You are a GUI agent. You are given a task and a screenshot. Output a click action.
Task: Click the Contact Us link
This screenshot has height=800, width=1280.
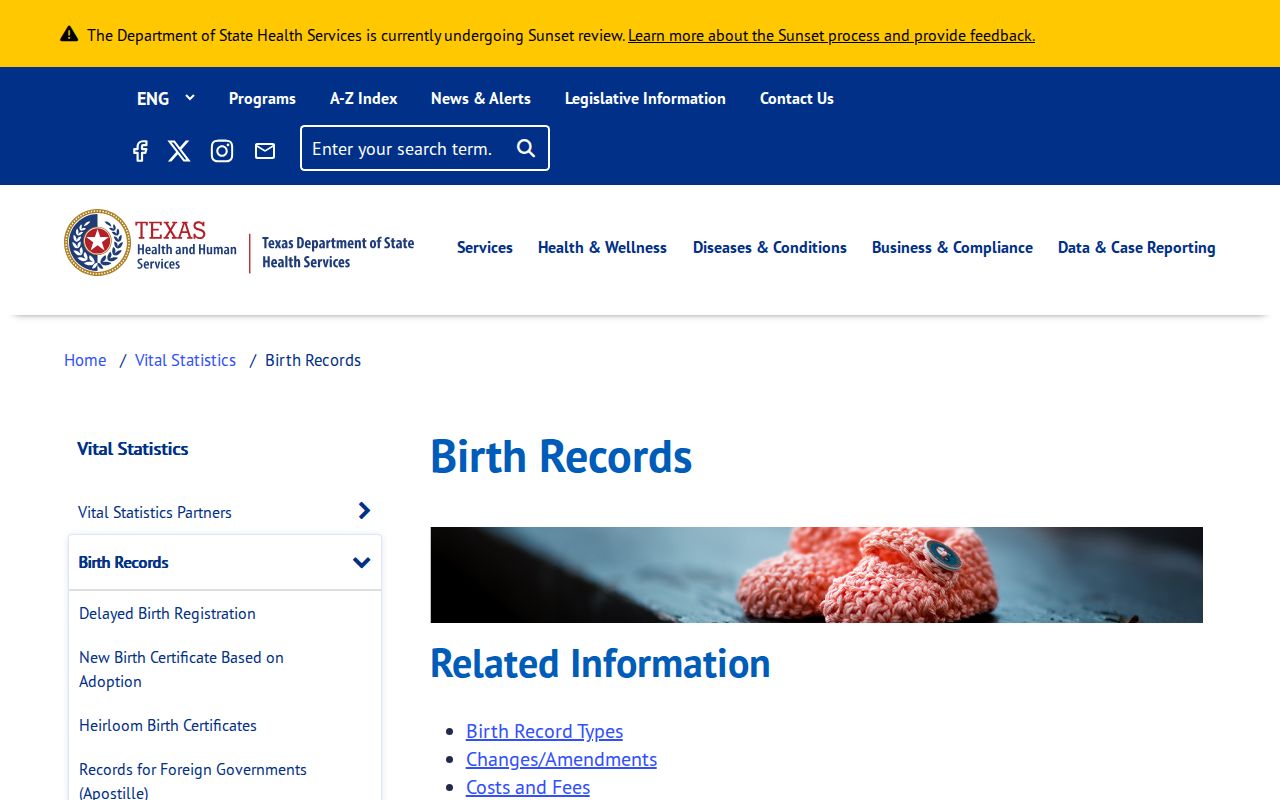click(797, 98)
